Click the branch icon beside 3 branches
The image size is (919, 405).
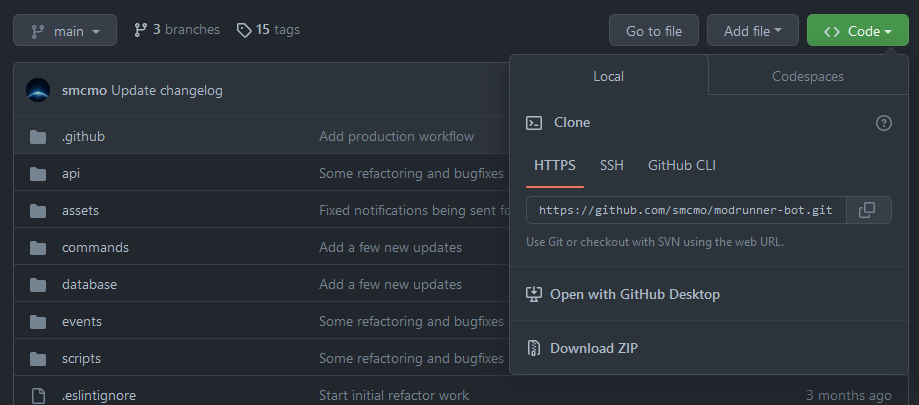141,30
